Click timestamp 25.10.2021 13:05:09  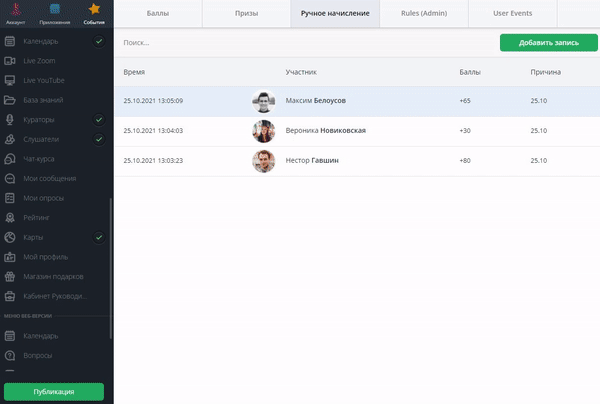pyautogui.click(x=153, y=101)
